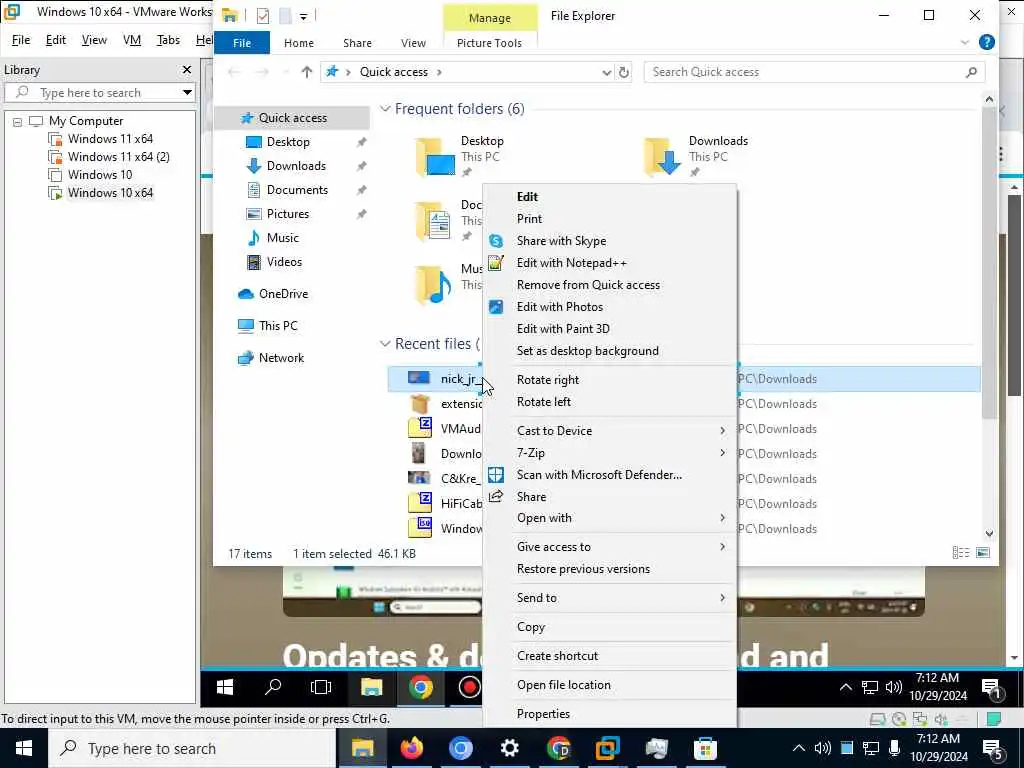
Task: Expand Send to submenu
Action: pos(722,598)
